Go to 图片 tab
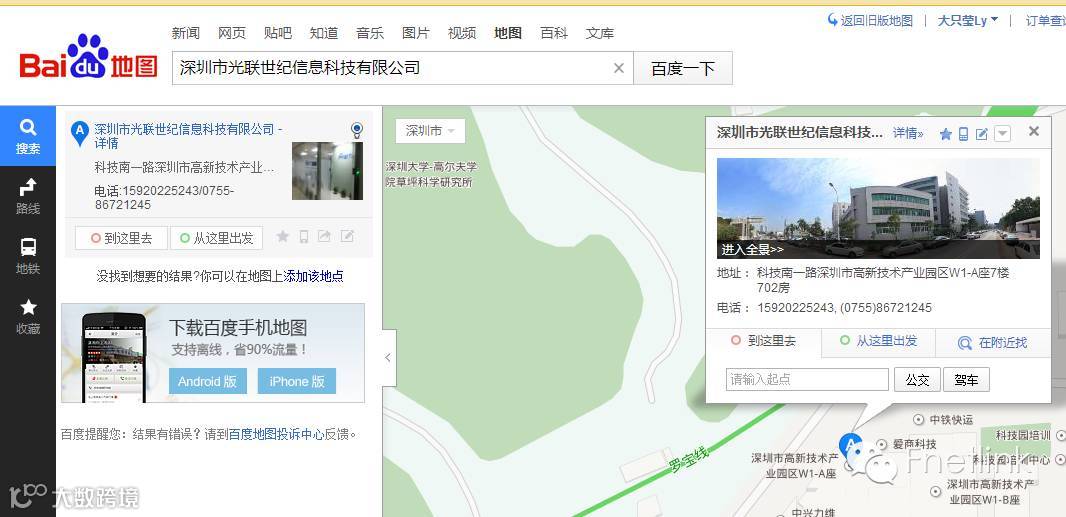The height and width of the screenshot is (517, 1066). [x=416, y=33]
